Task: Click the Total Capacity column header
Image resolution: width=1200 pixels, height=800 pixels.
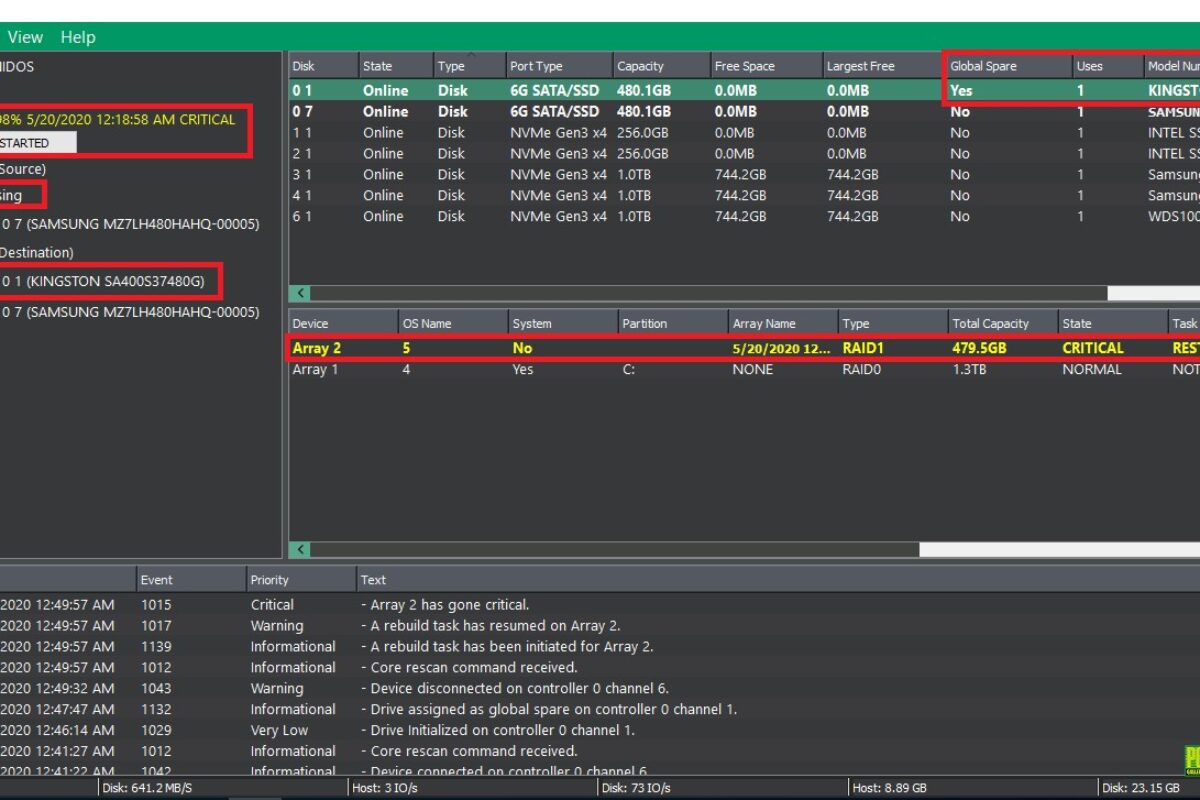Action: click(1002, 323)
